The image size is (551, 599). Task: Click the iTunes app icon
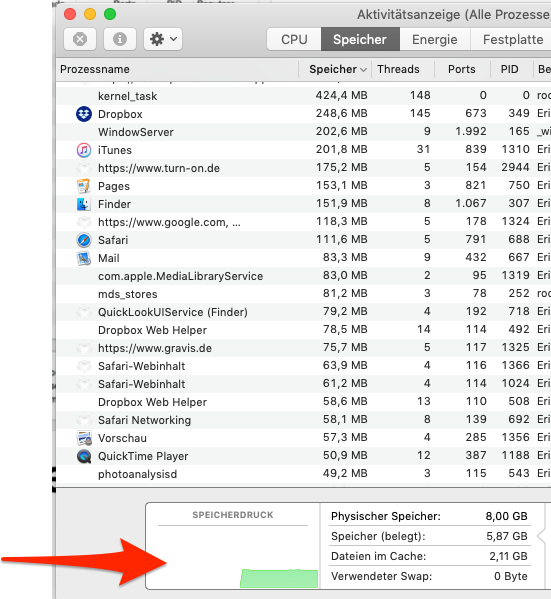pos(84,150)
